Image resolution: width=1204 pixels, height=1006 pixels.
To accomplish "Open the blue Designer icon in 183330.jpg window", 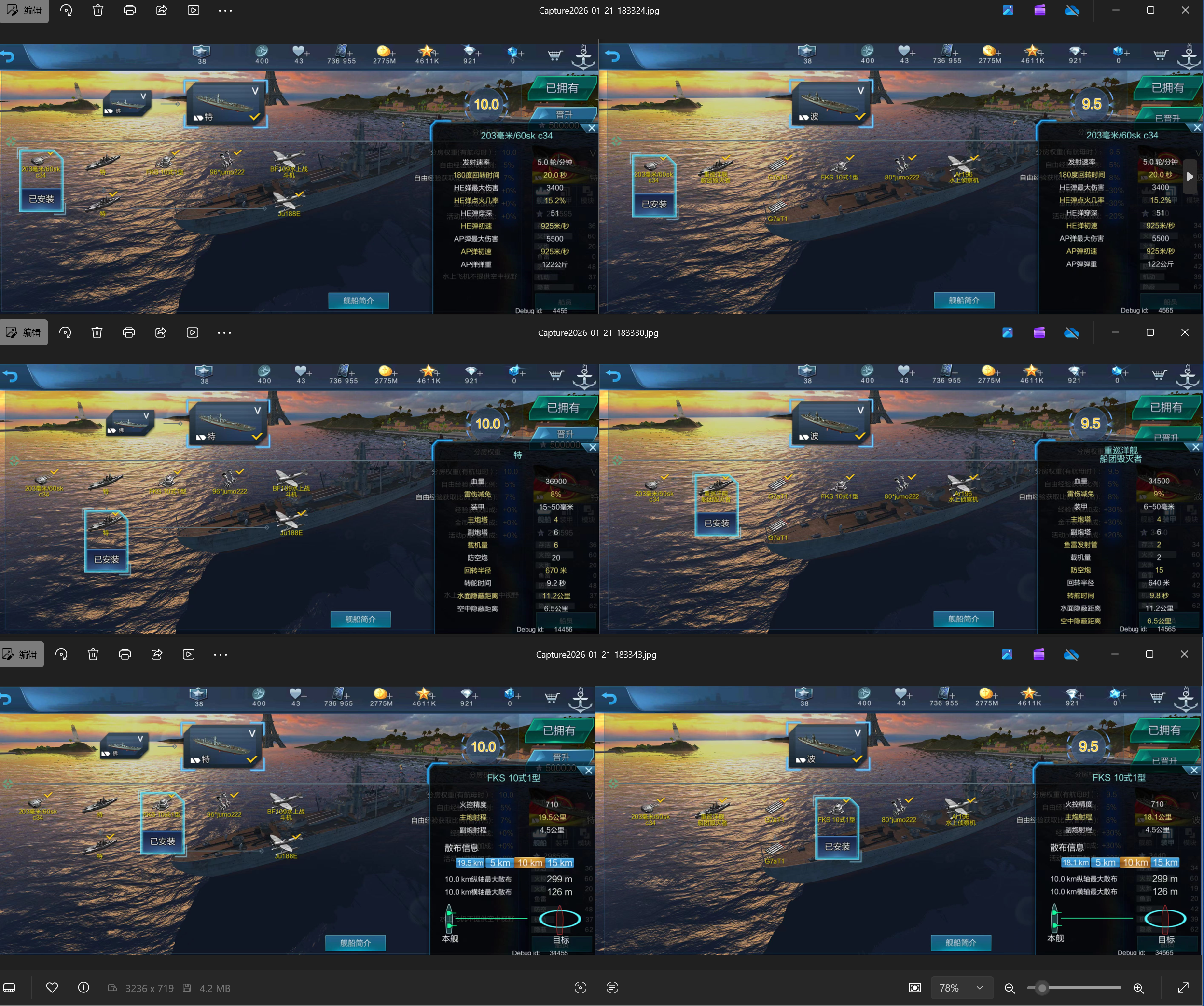I will point(1007,332).
